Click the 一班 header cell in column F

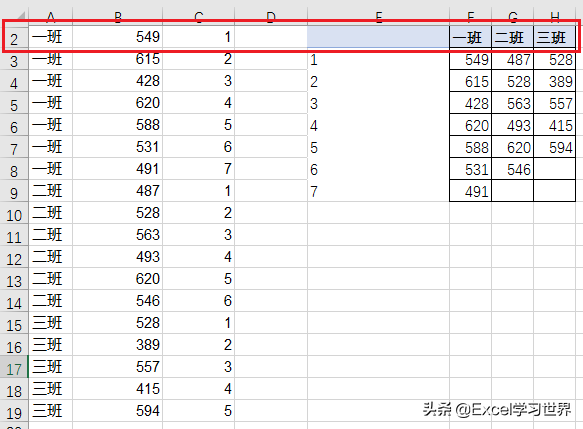[x=470, y=37]
